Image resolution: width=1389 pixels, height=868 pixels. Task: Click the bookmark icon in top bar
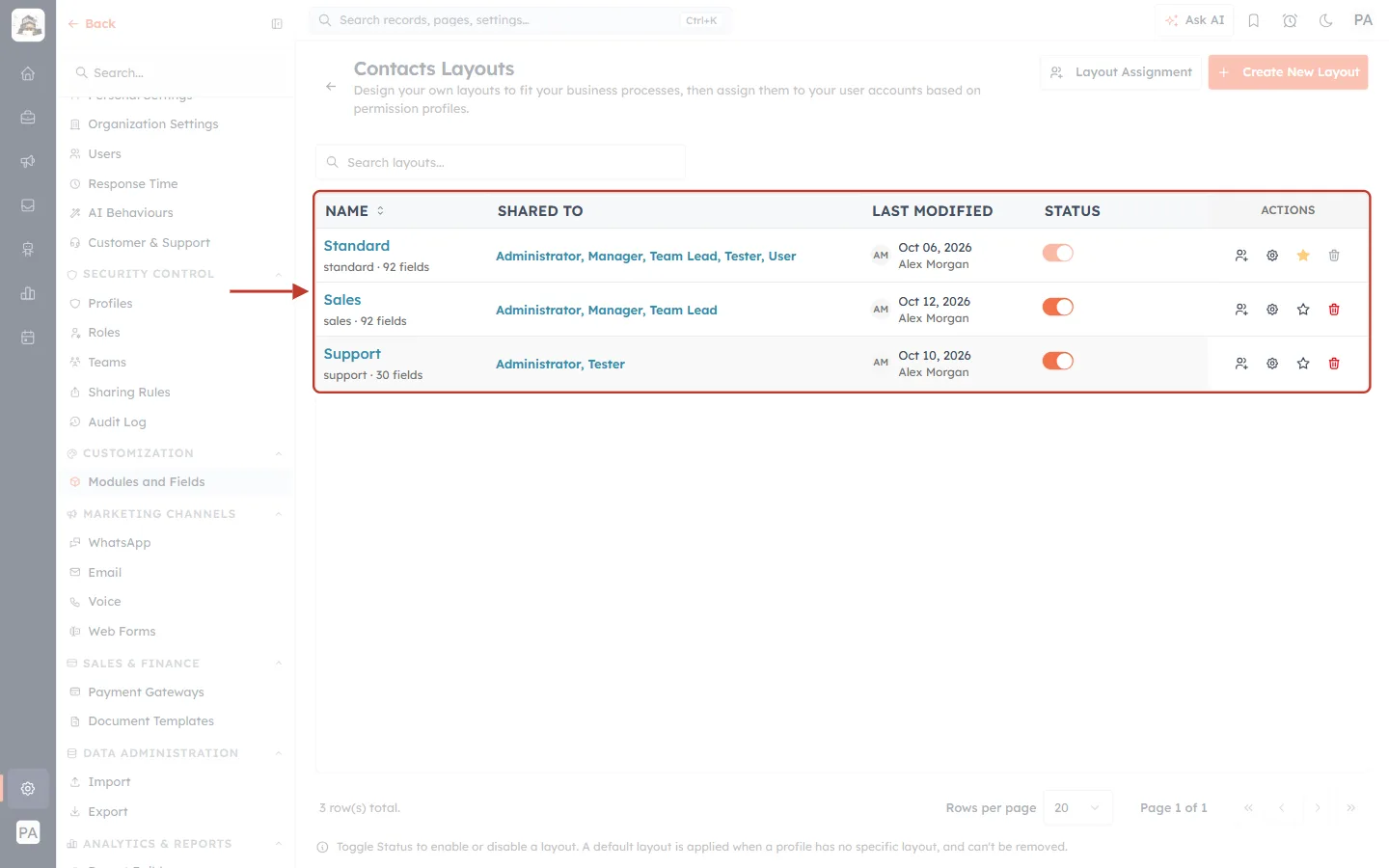pos(1254,20)
